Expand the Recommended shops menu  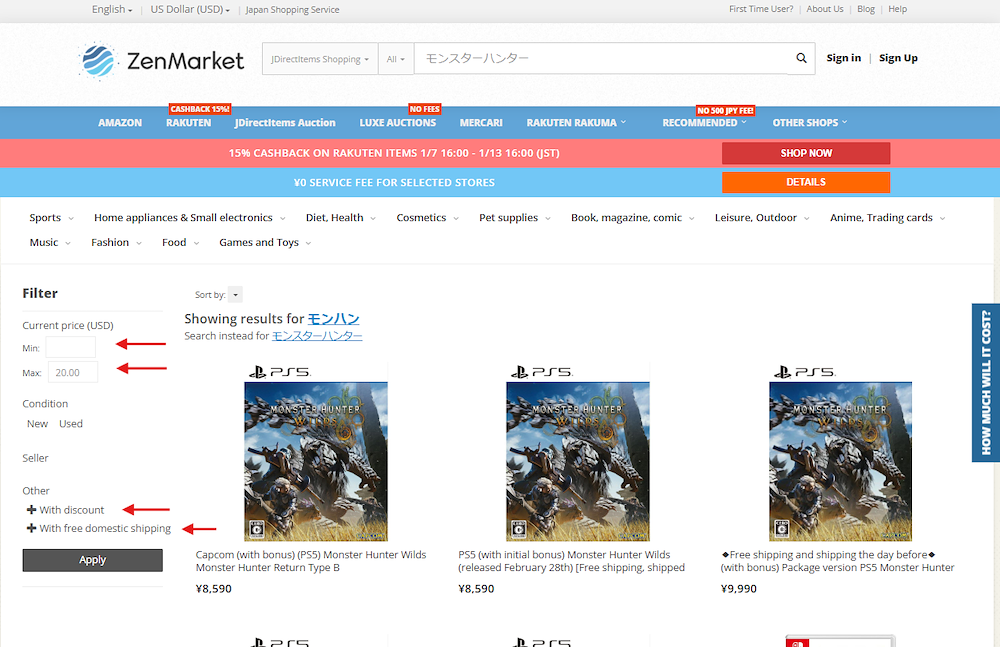pyautogui.click(x=704, y=123)
